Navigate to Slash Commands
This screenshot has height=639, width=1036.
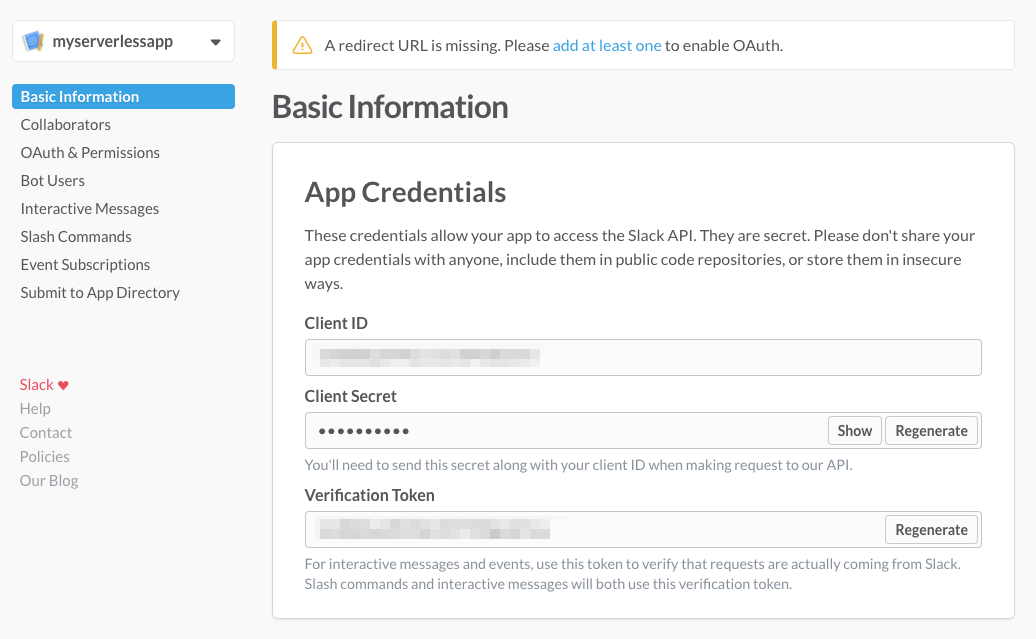click(x=76, y=237)
